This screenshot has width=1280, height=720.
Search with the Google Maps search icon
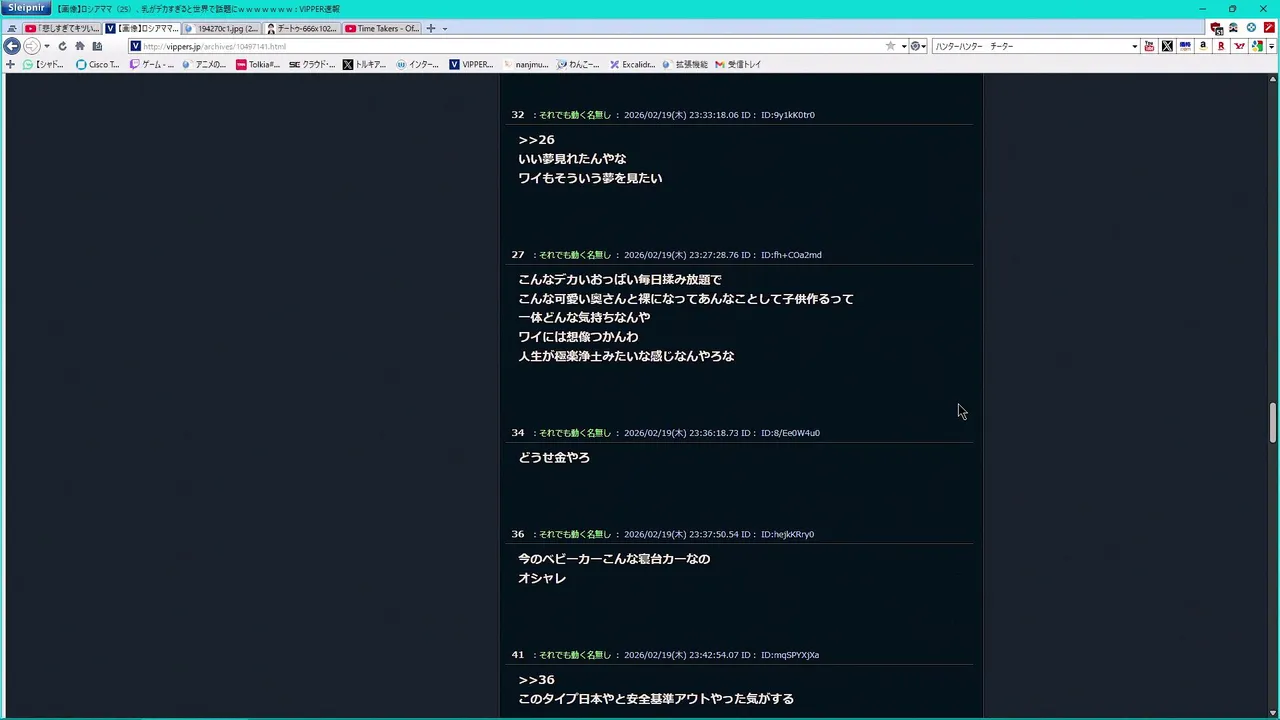1257,46
